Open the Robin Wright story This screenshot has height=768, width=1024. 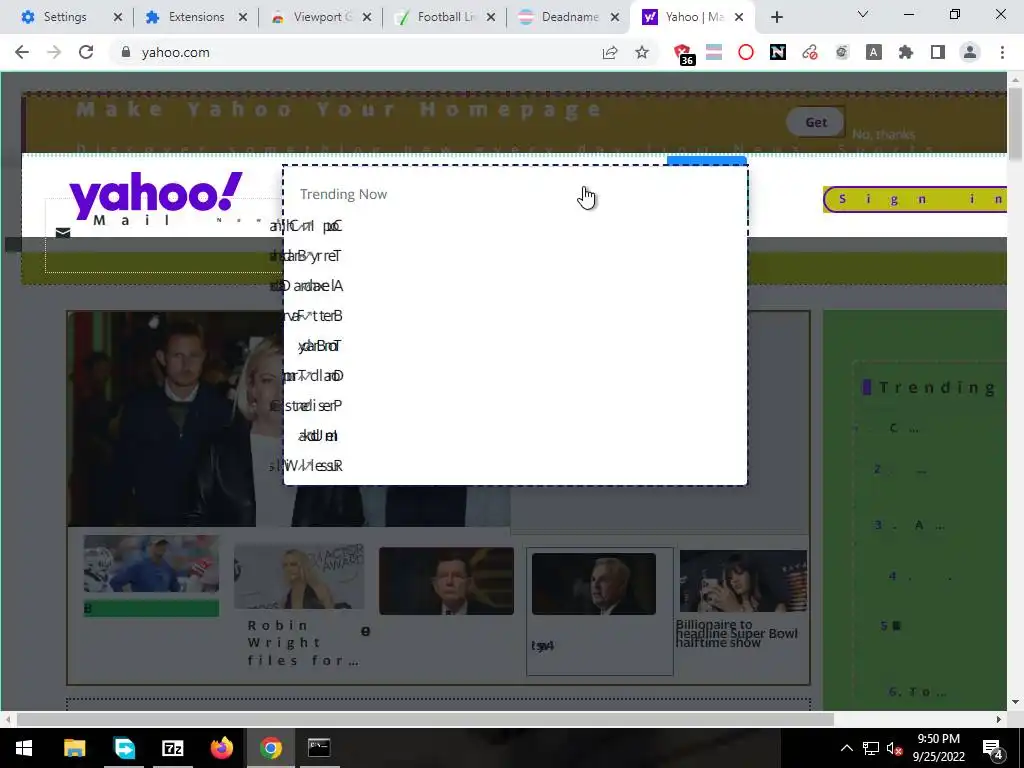coord(302,643)
